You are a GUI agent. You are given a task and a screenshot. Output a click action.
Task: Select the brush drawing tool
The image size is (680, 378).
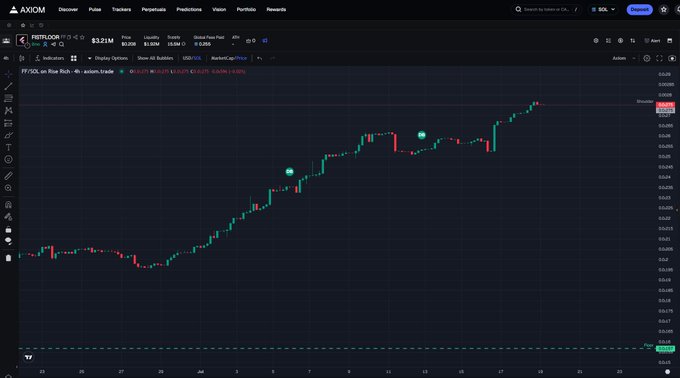click(8, 135)
